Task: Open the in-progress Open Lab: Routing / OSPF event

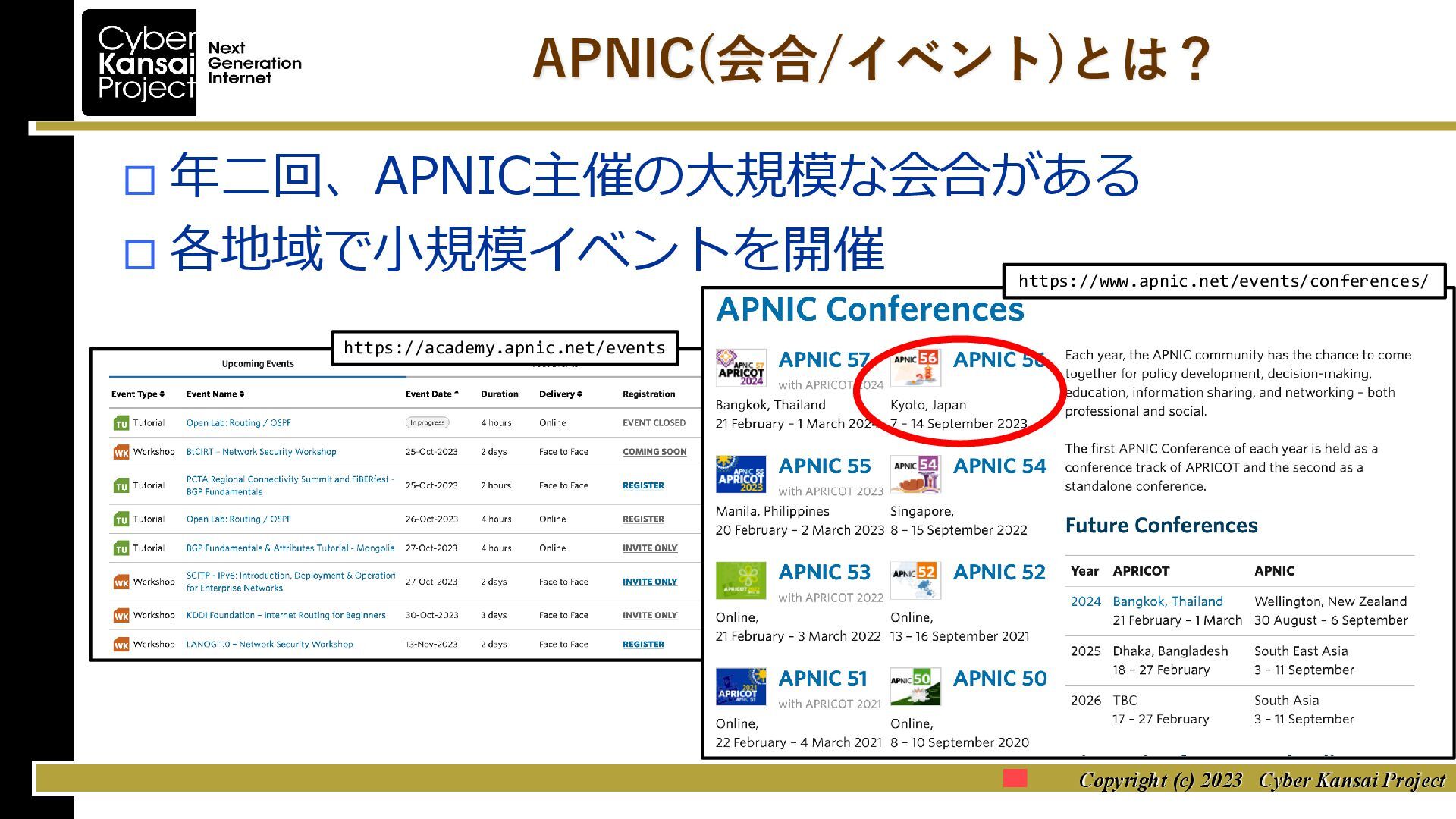Action: tap(239, 423)
